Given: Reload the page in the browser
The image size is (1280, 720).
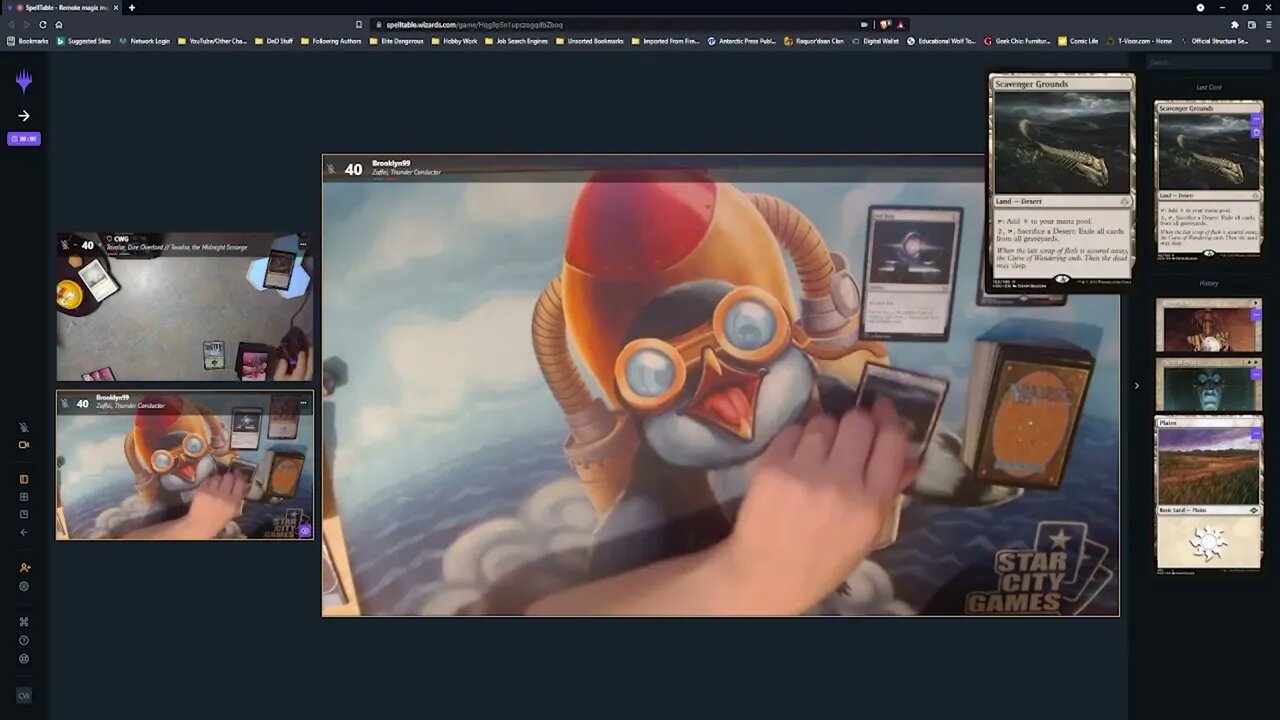Looking at the screenshot, I should click(42, 24).
